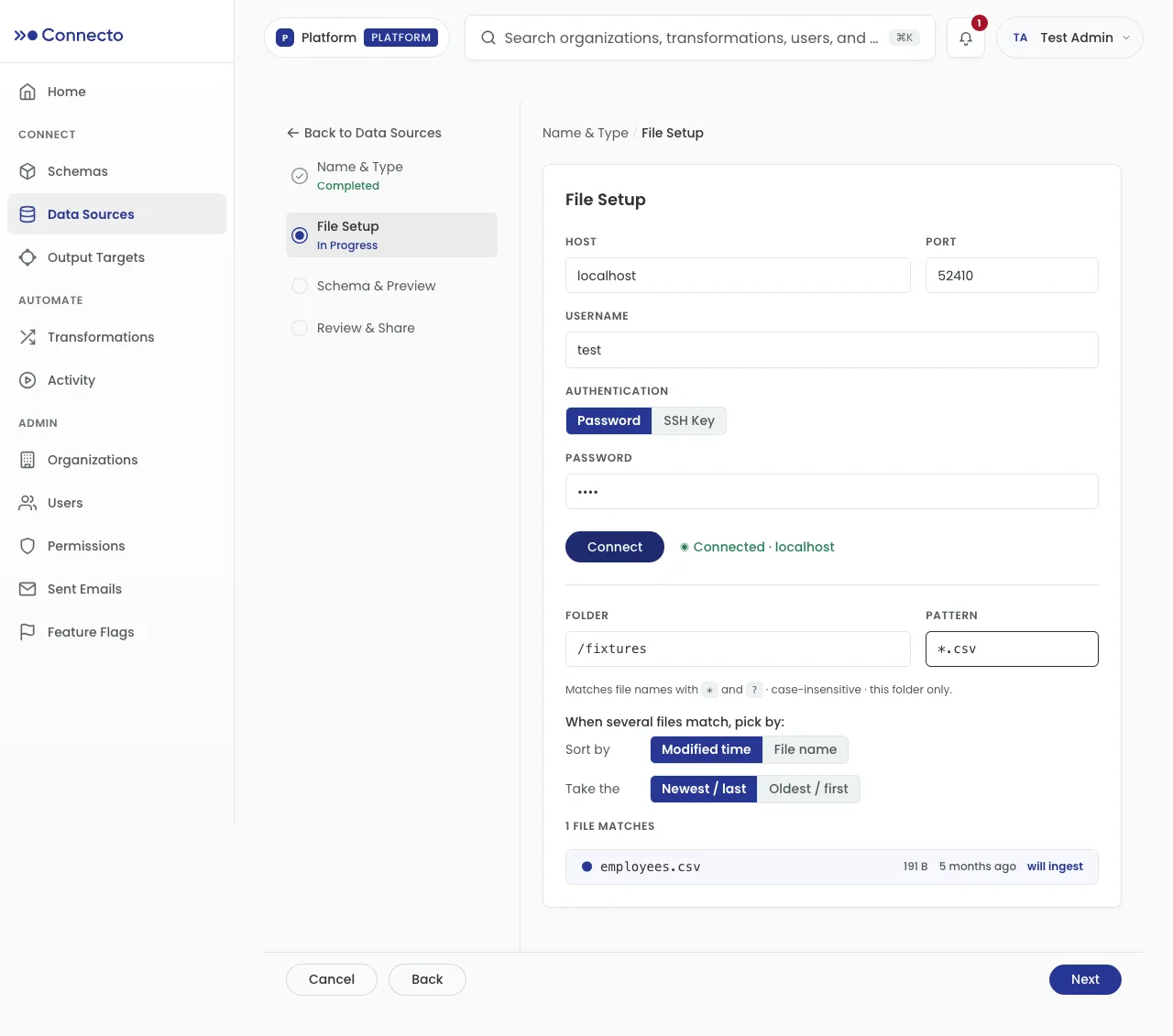Click the Schemas cube icon in sidebar
Viewport: 1173px width, 1036px height.
(x=27, y=171)
